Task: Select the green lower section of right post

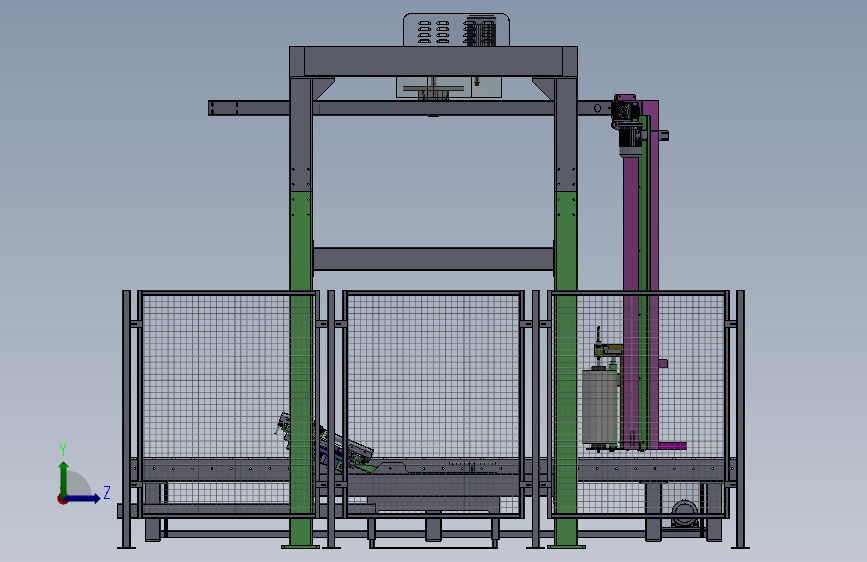Action: pyautogui.click(x=566, y=369)
